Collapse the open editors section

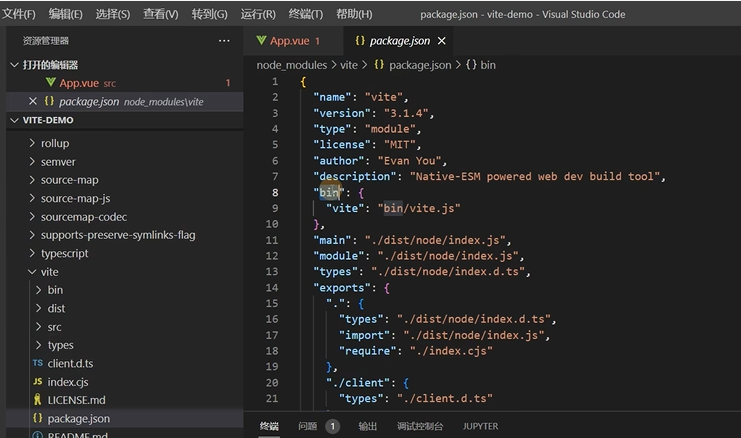pyautogui.click(x=15, y=65)
